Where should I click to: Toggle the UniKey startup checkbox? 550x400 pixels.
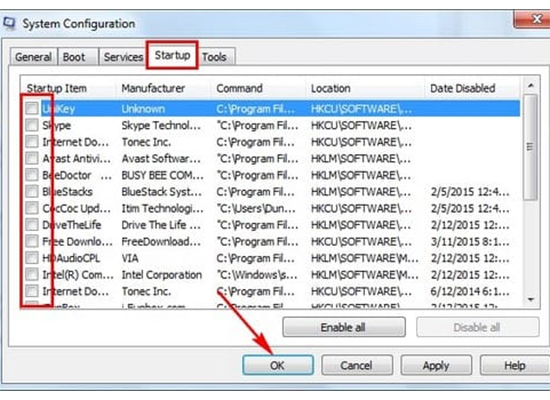click(32, 108)
